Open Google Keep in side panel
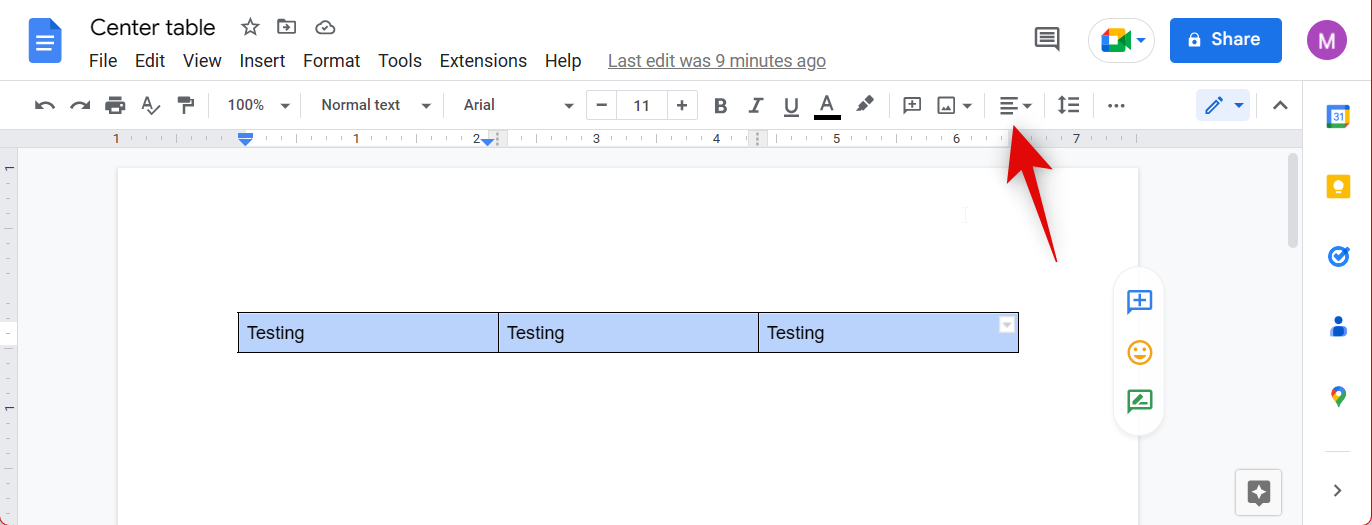 coord(1338,187)
